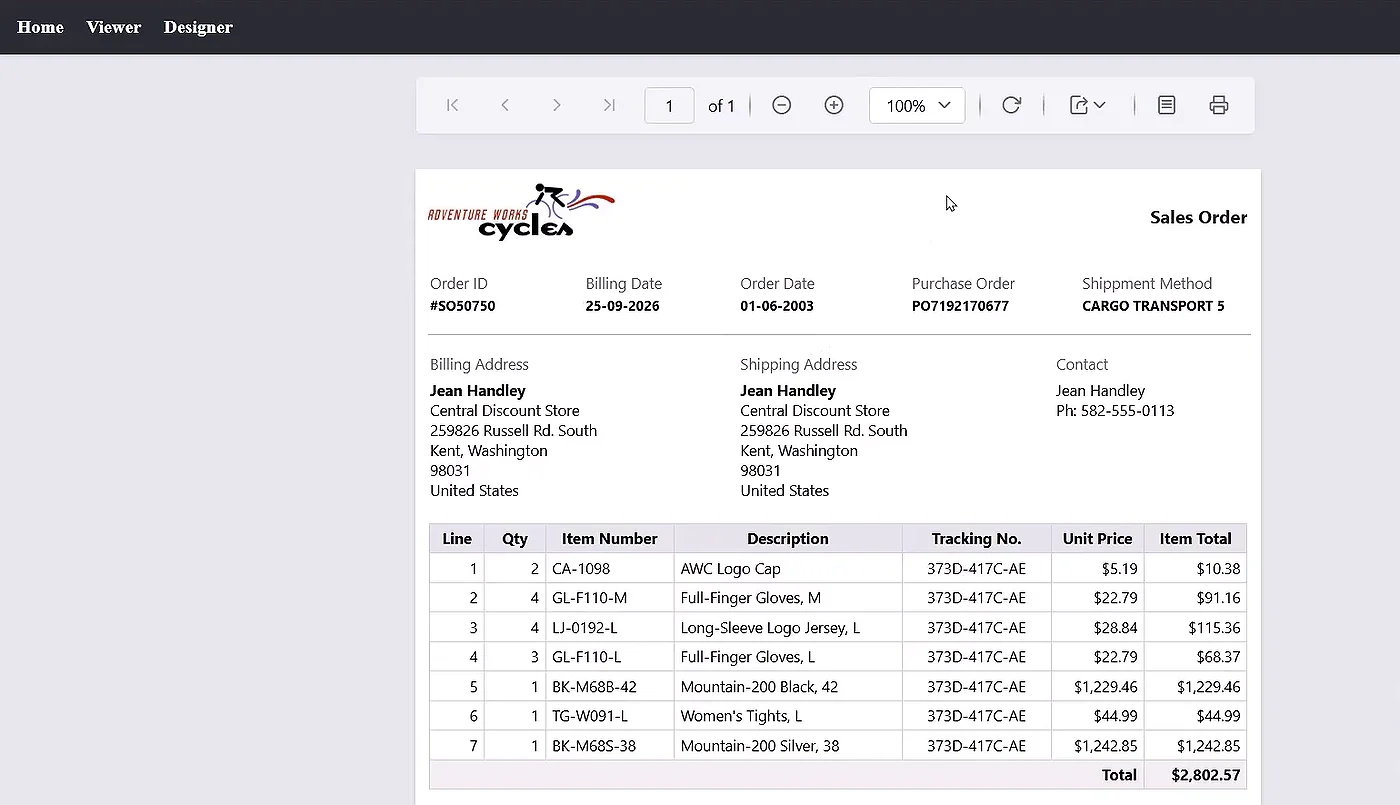The image size is (1400, 805).
Task: Click the Item Total column header
Action: point(1196,538)
